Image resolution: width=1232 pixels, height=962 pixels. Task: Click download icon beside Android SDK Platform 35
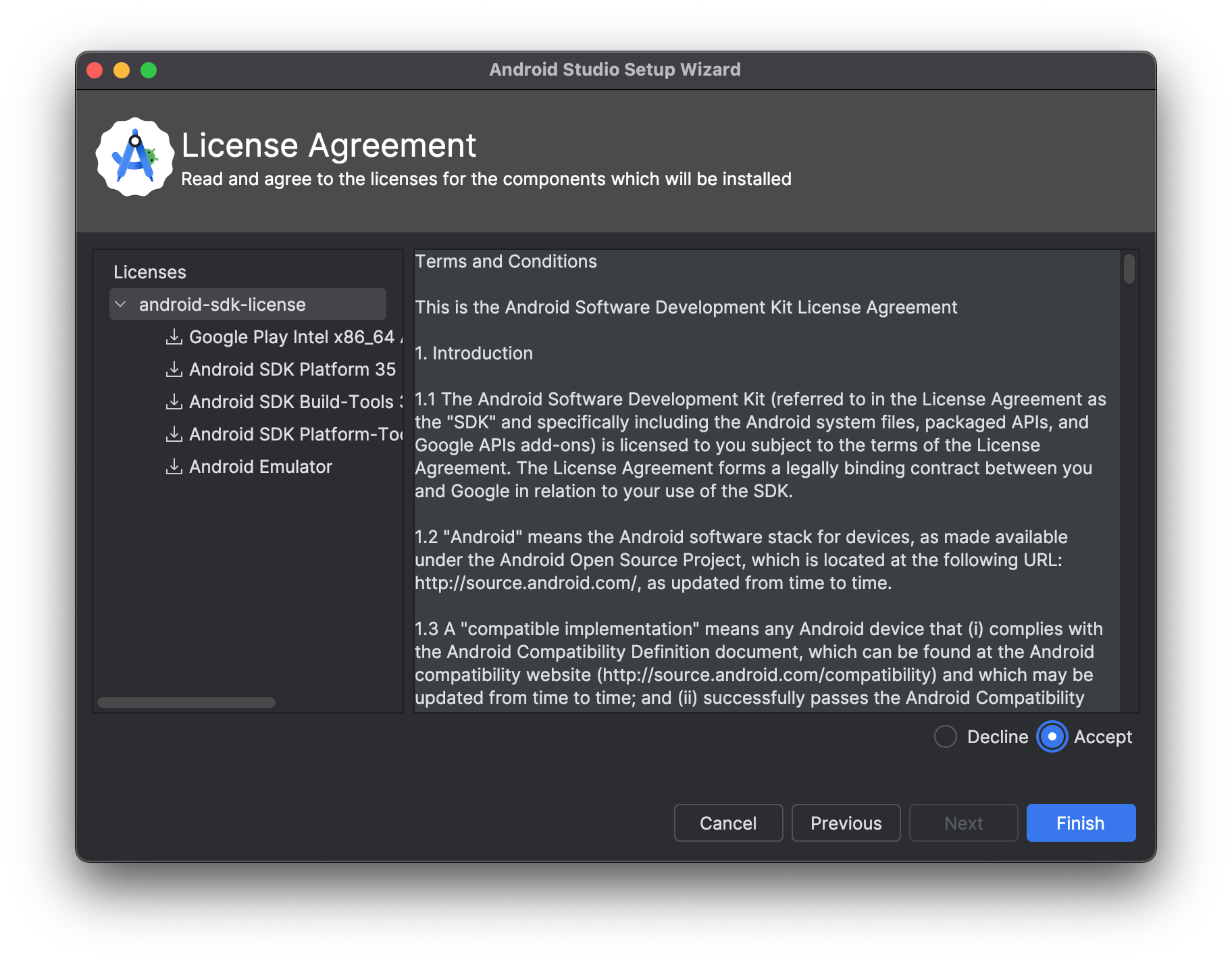click(174, 369)
